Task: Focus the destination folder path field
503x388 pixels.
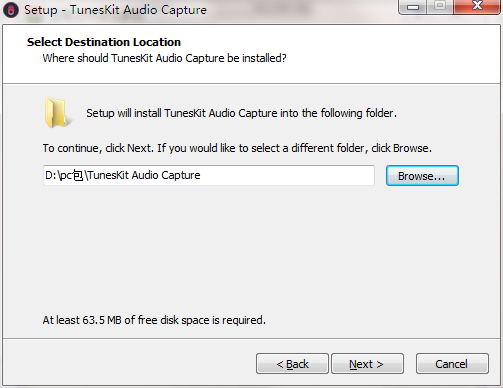Action: [x=209, y=175]
